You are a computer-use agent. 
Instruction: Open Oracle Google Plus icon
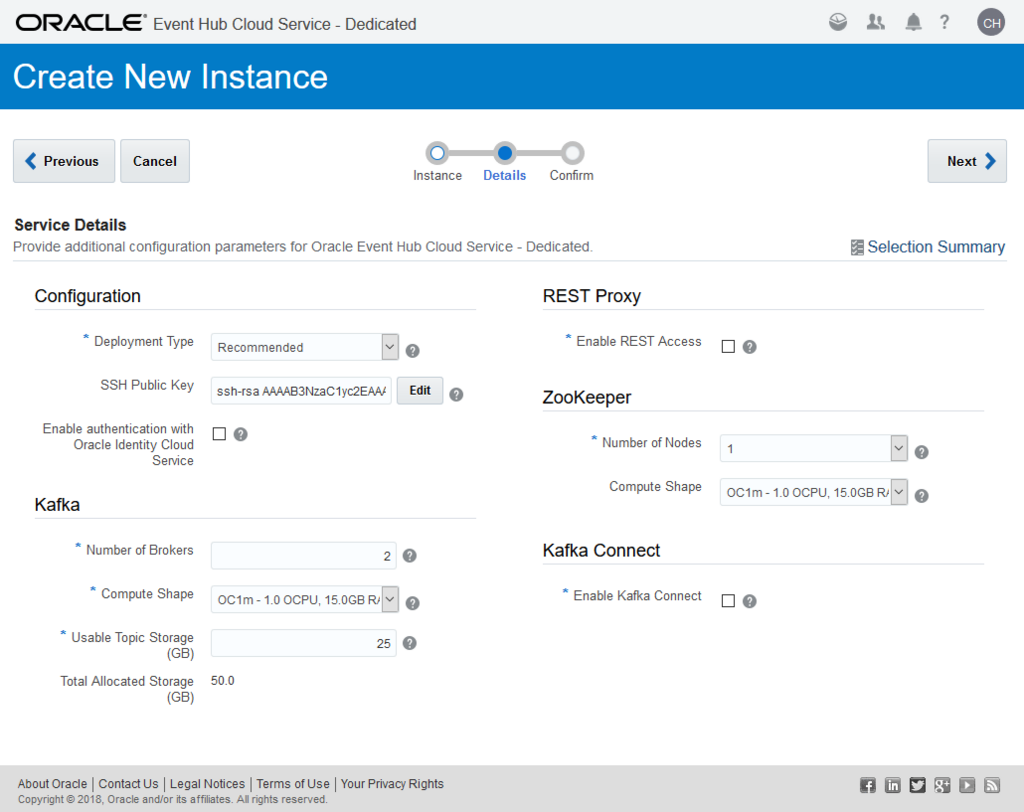pyautogui.click(x=942, y=785)
